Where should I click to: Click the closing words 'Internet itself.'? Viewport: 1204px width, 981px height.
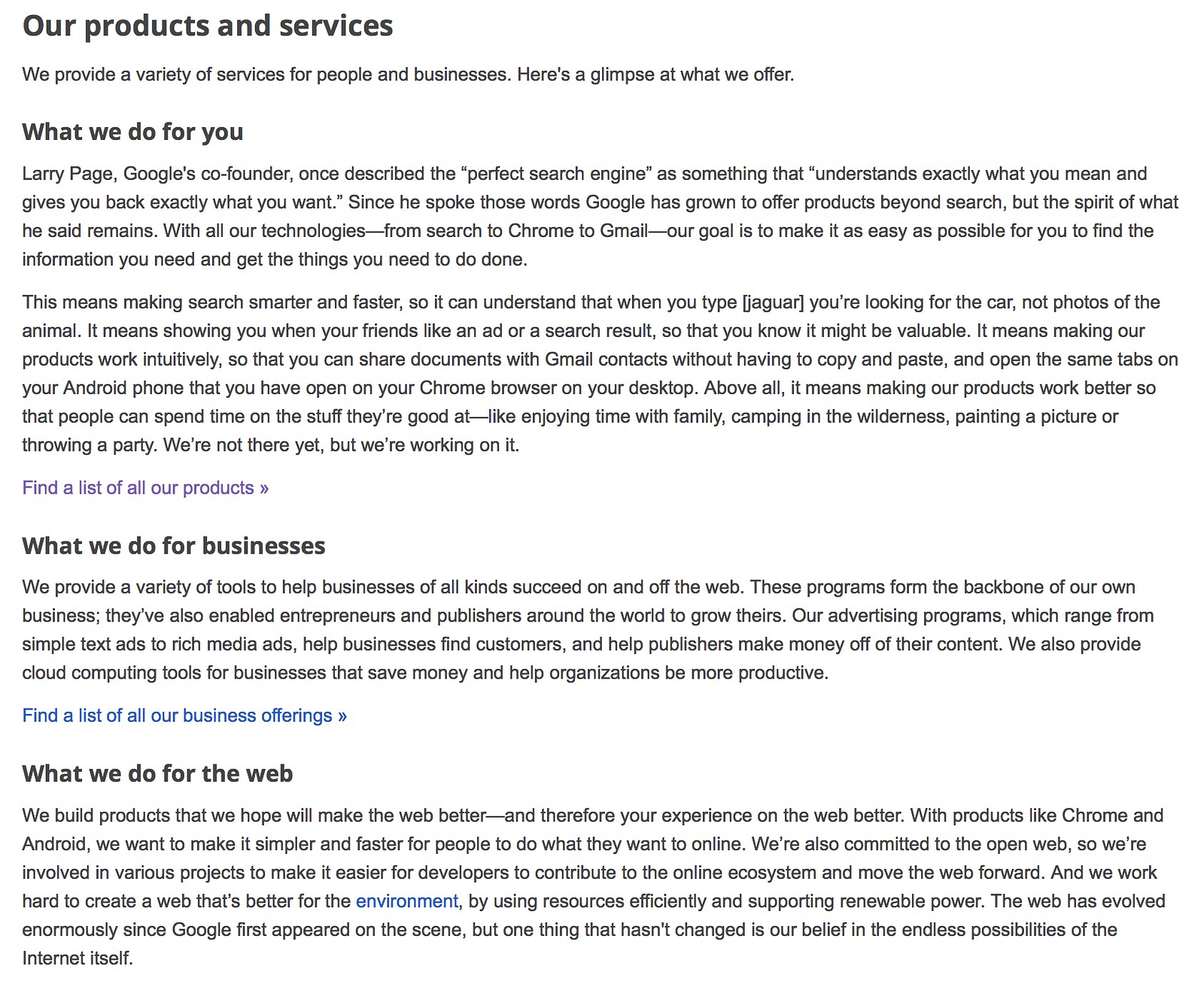click(x=78, y=958)
